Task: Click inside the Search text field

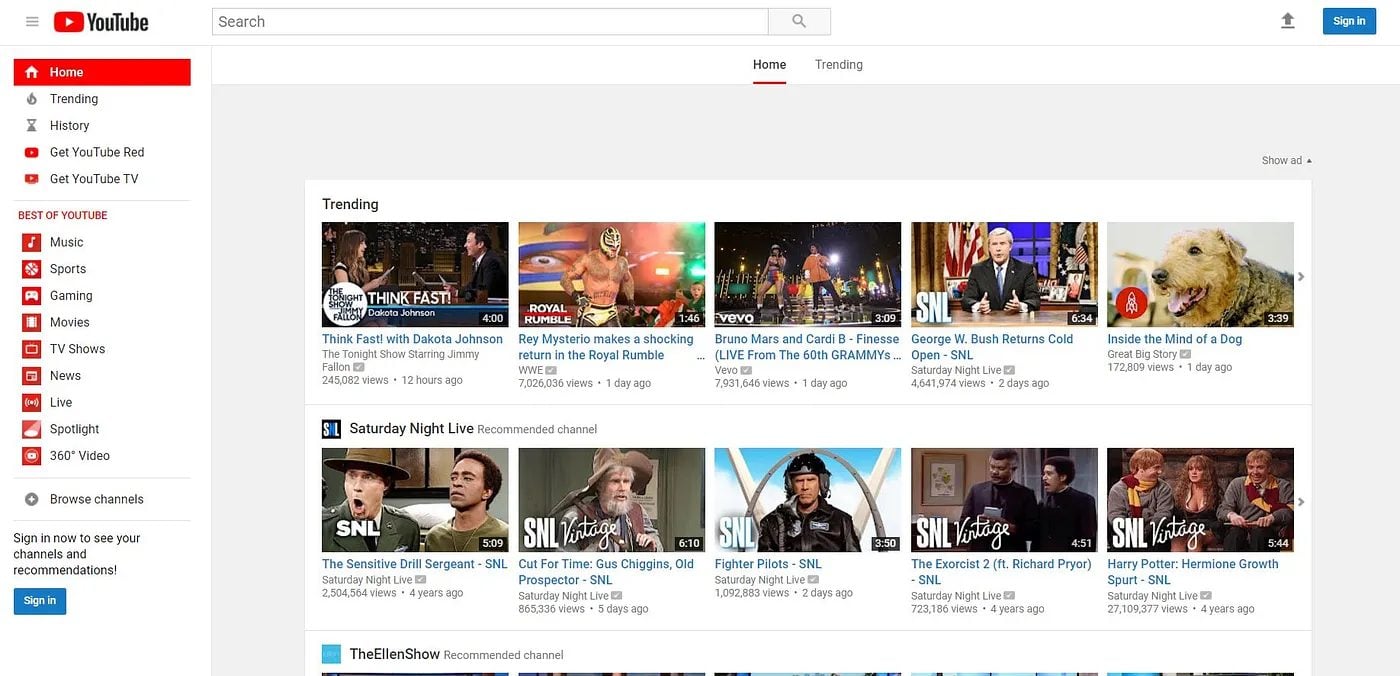Action: (490, 22)
